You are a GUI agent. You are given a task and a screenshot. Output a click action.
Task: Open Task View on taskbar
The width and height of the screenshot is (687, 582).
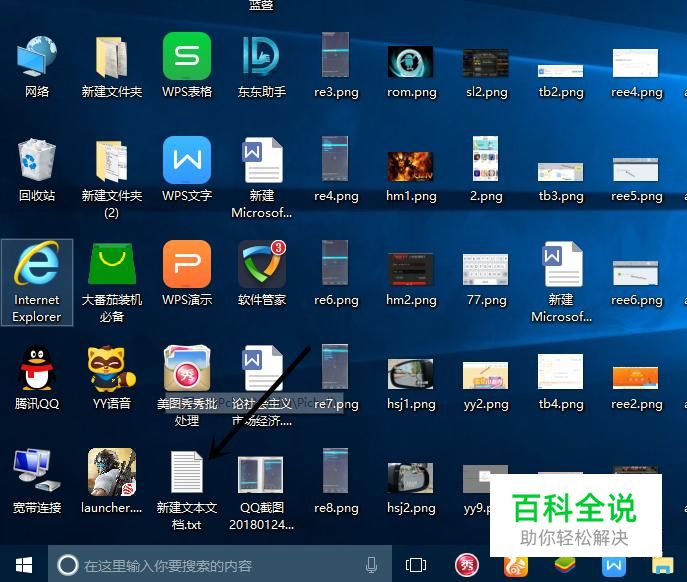click(415, 565)
